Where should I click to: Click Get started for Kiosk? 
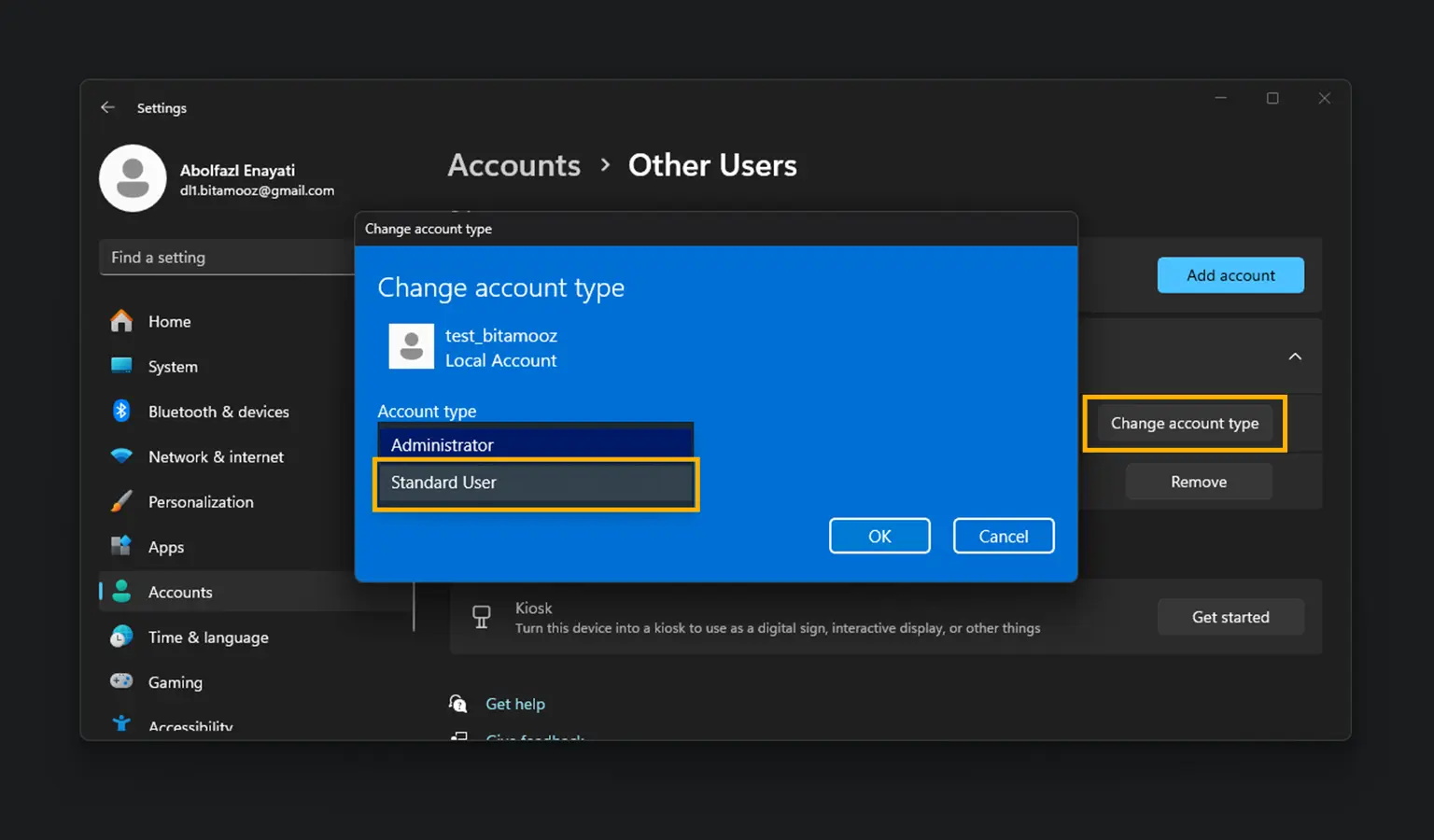click(x=1230, y=617)
